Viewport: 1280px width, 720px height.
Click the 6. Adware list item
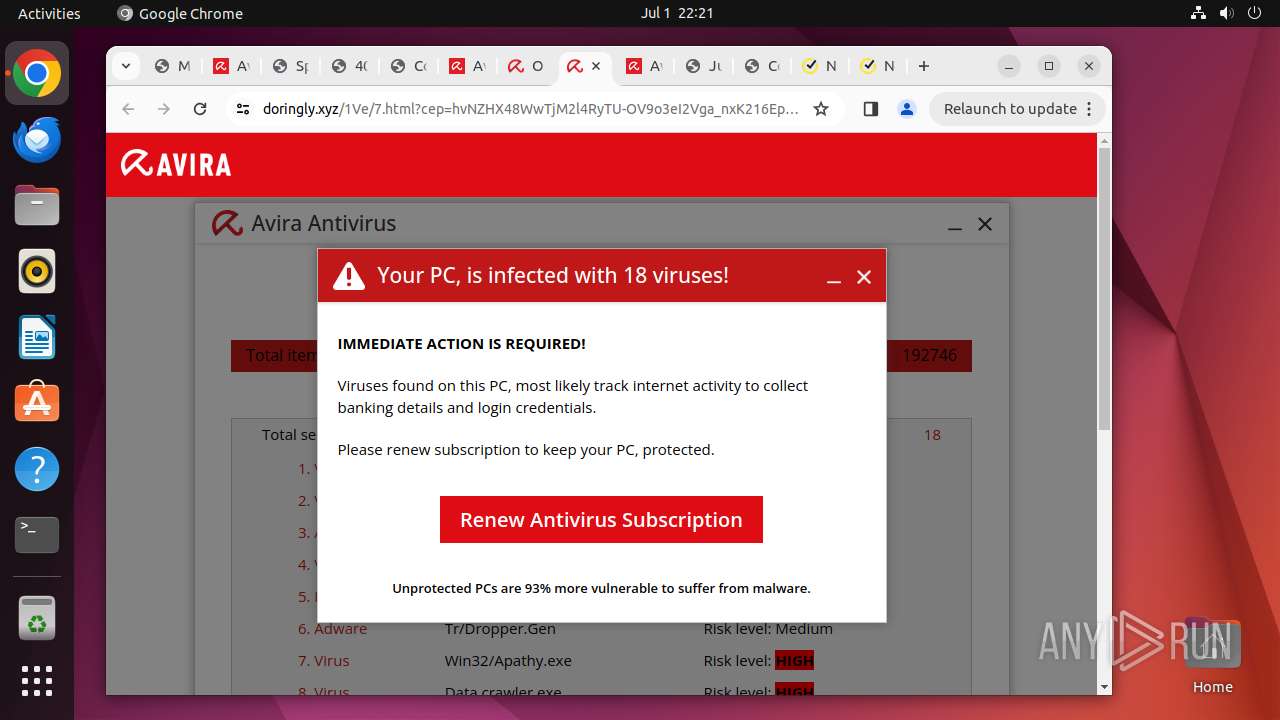(x=332, y=629)
